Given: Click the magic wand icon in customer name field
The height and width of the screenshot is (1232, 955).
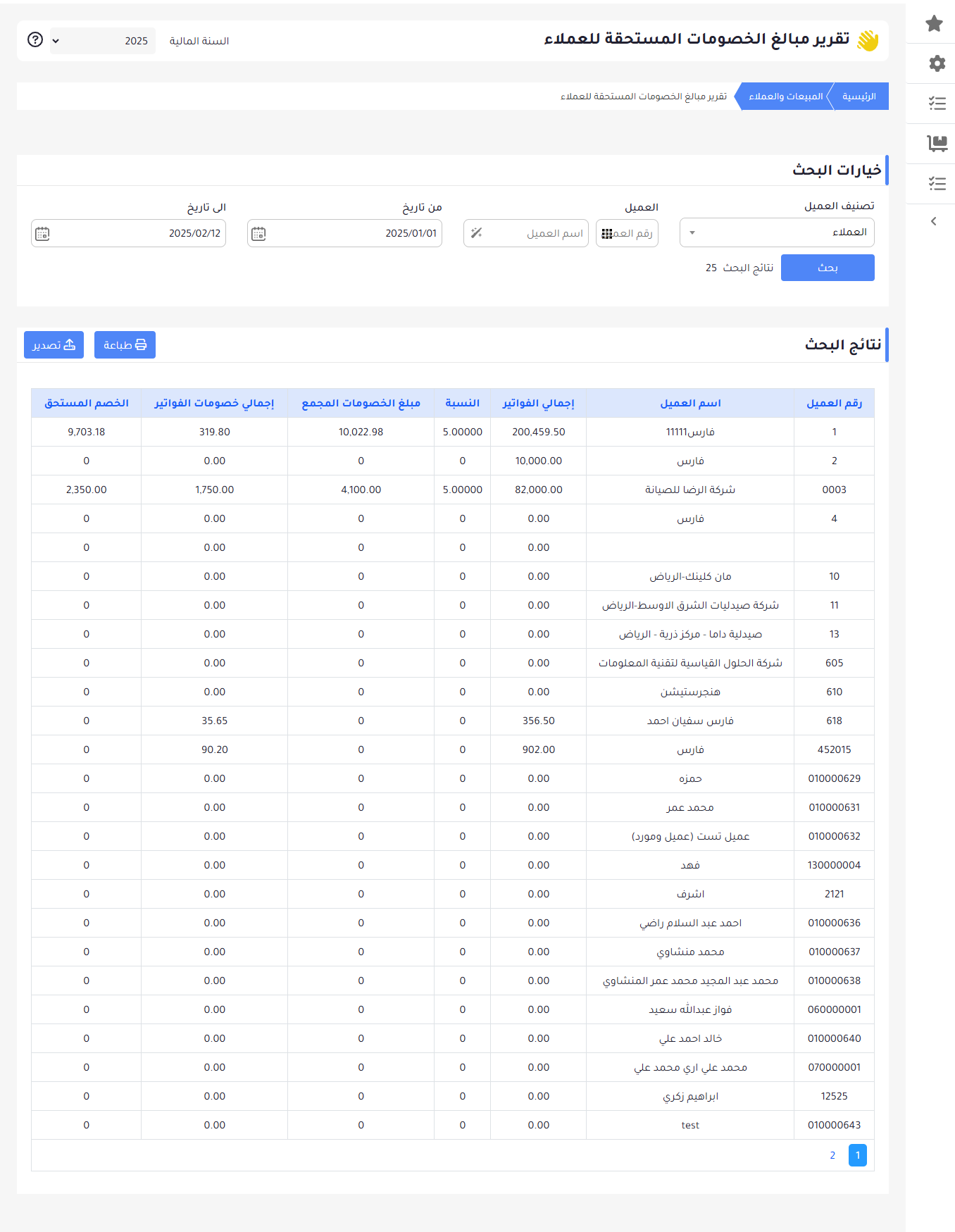Looking at the screenshot, I should click(477, 233).
